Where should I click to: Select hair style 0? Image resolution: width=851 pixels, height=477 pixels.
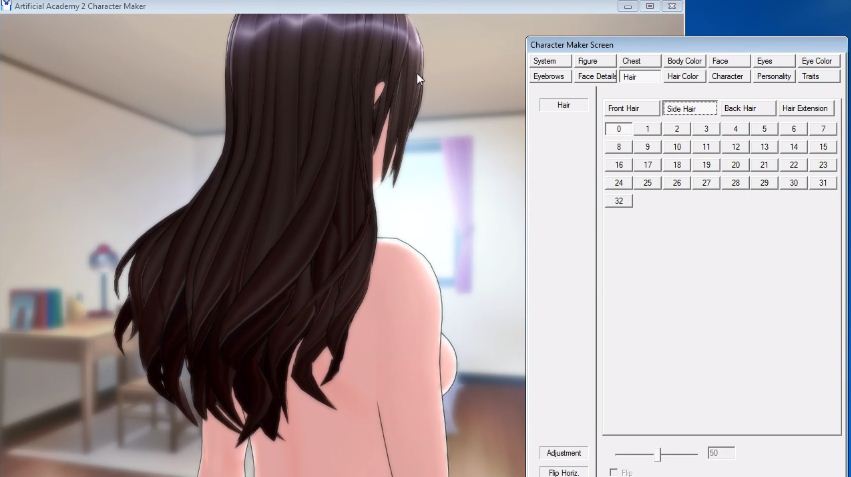pyautogui.click(x=619, y=129)
